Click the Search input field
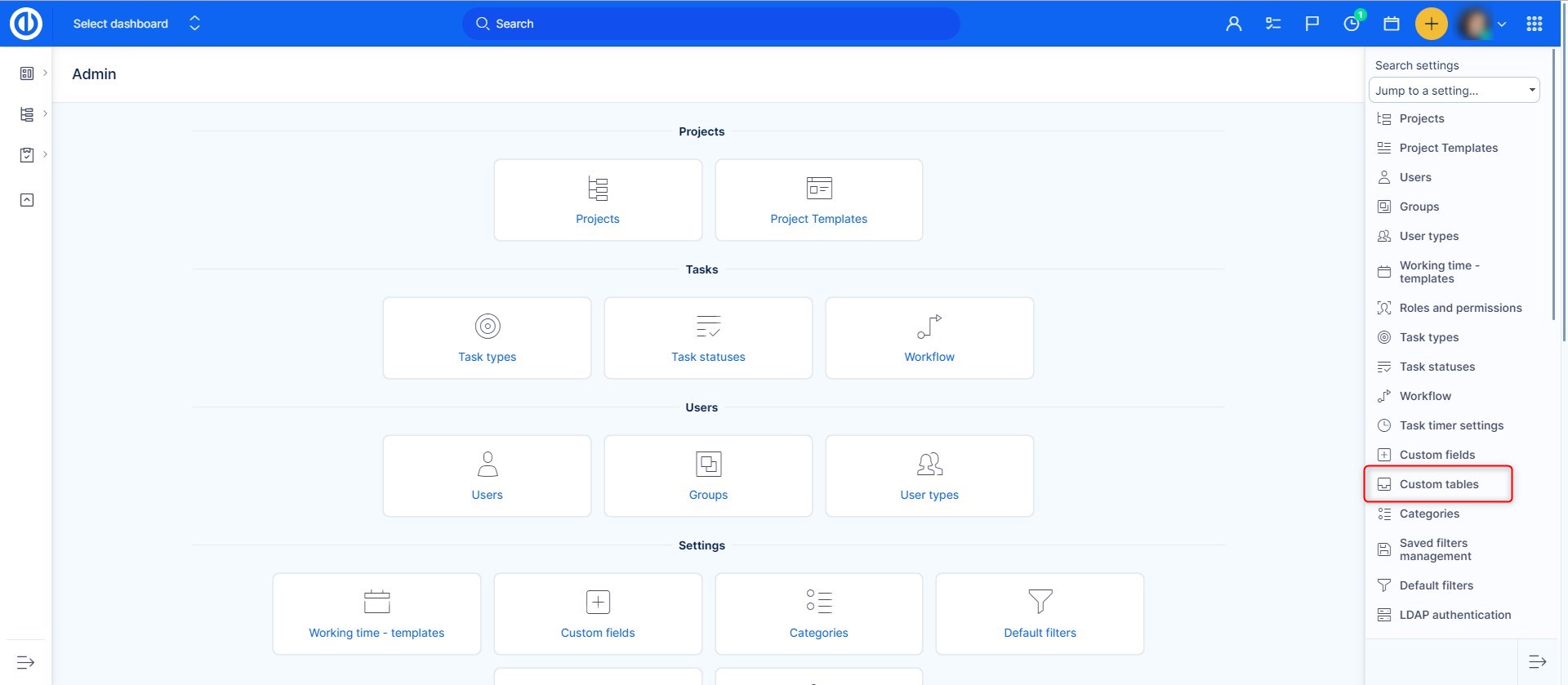The image size is (1568, 685). tap(710, 24)
